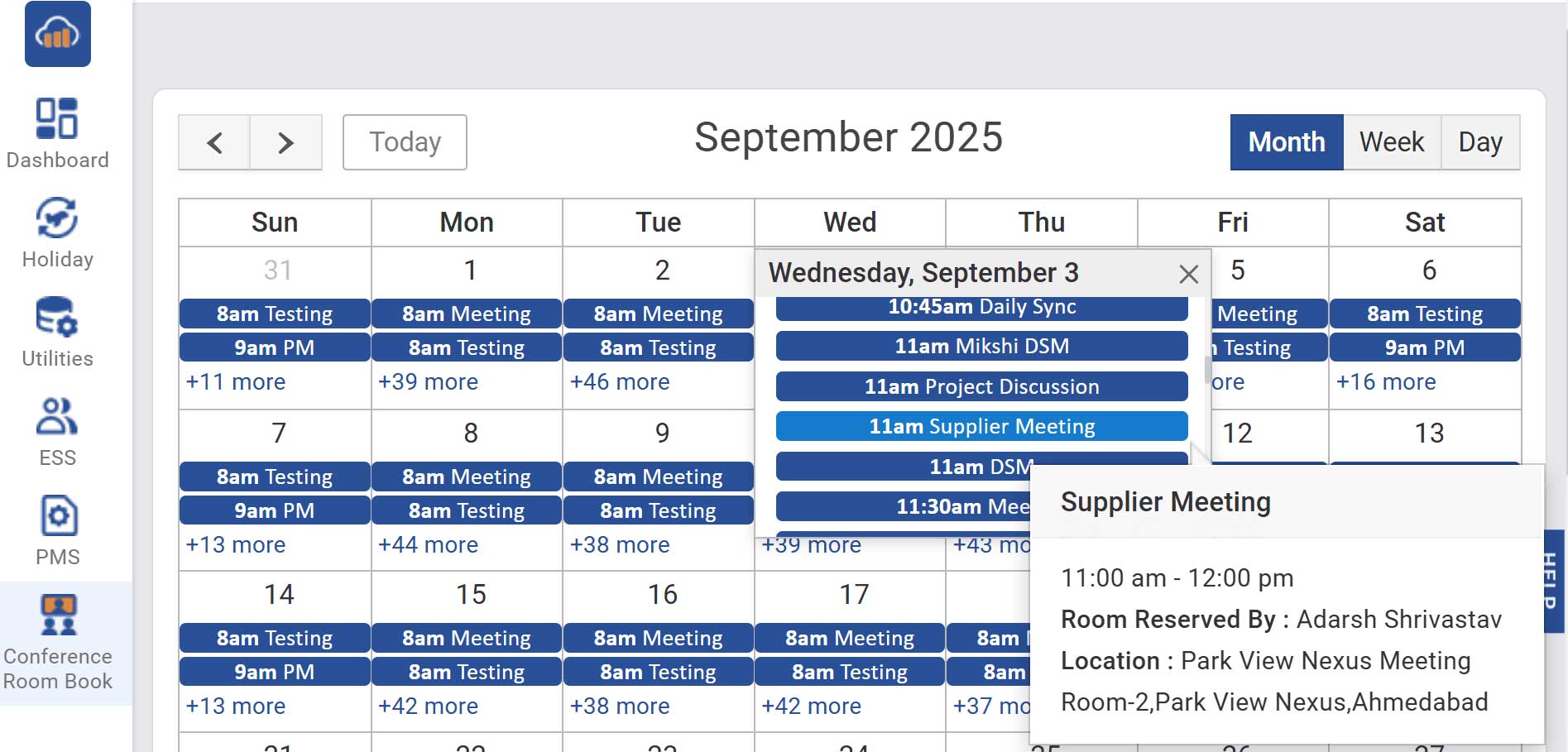Select the 11am Supplier Meeting event
The width and height of the screenshot is (1568, 752).
(x=981, y=426)
